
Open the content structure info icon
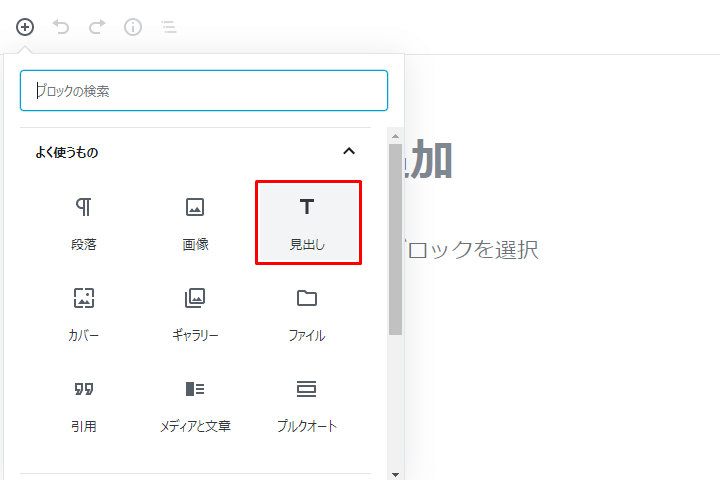pos(133,27)
